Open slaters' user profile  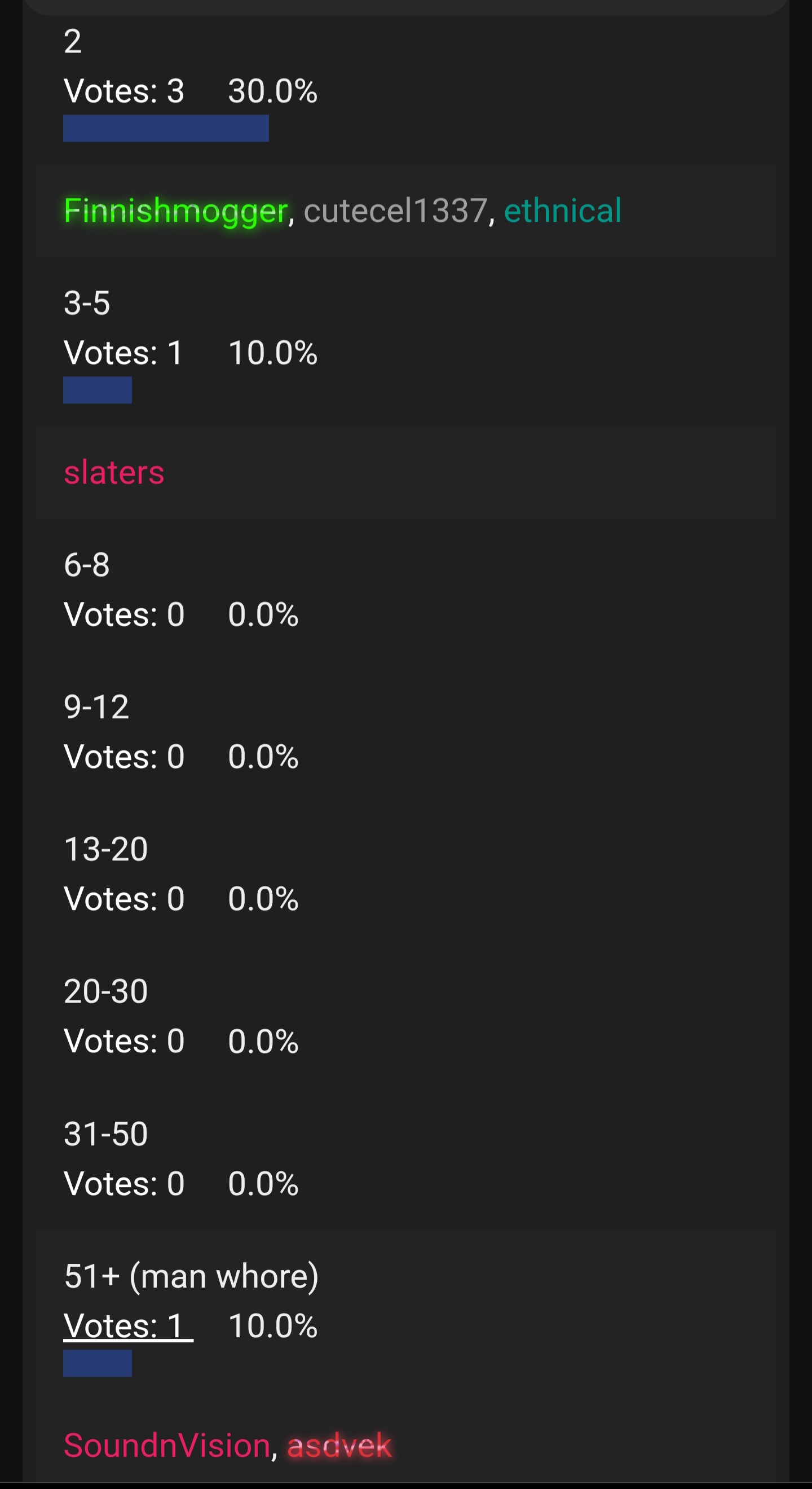(x=114, y=472)
